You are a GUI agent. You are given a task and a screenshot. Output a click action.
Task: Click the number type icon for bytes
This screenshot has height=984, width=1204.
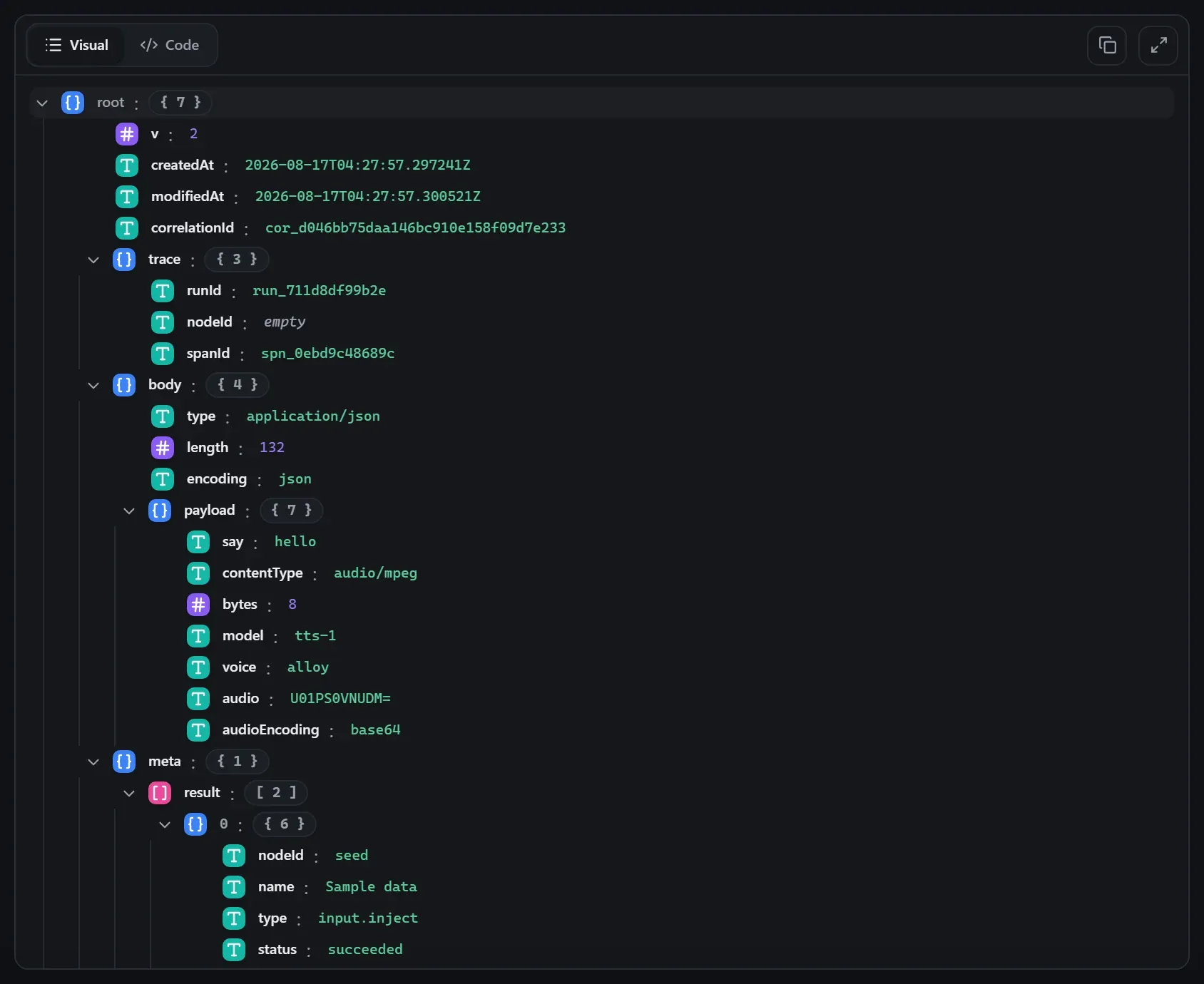tap(198, 605)
